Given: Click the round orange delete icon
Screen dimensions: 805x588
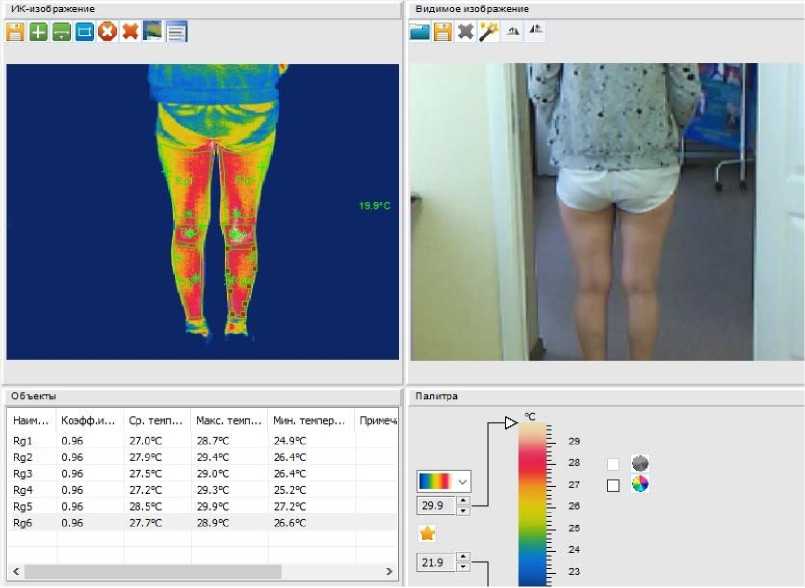Looking at the screenshot, I should point(107,32).
